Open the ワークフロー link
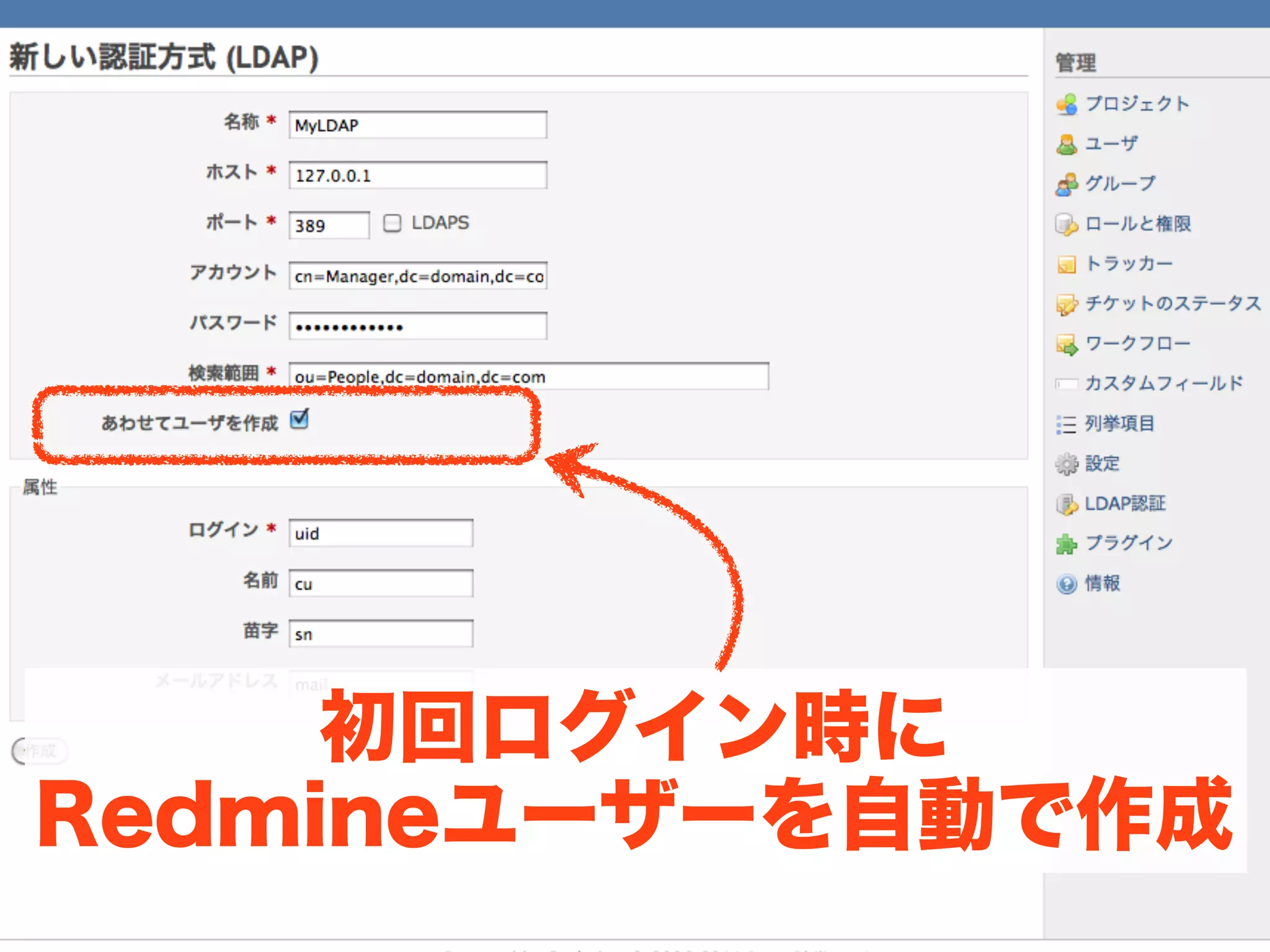1270x952 pixels. pyautogui.click(x=1138, y=343)
